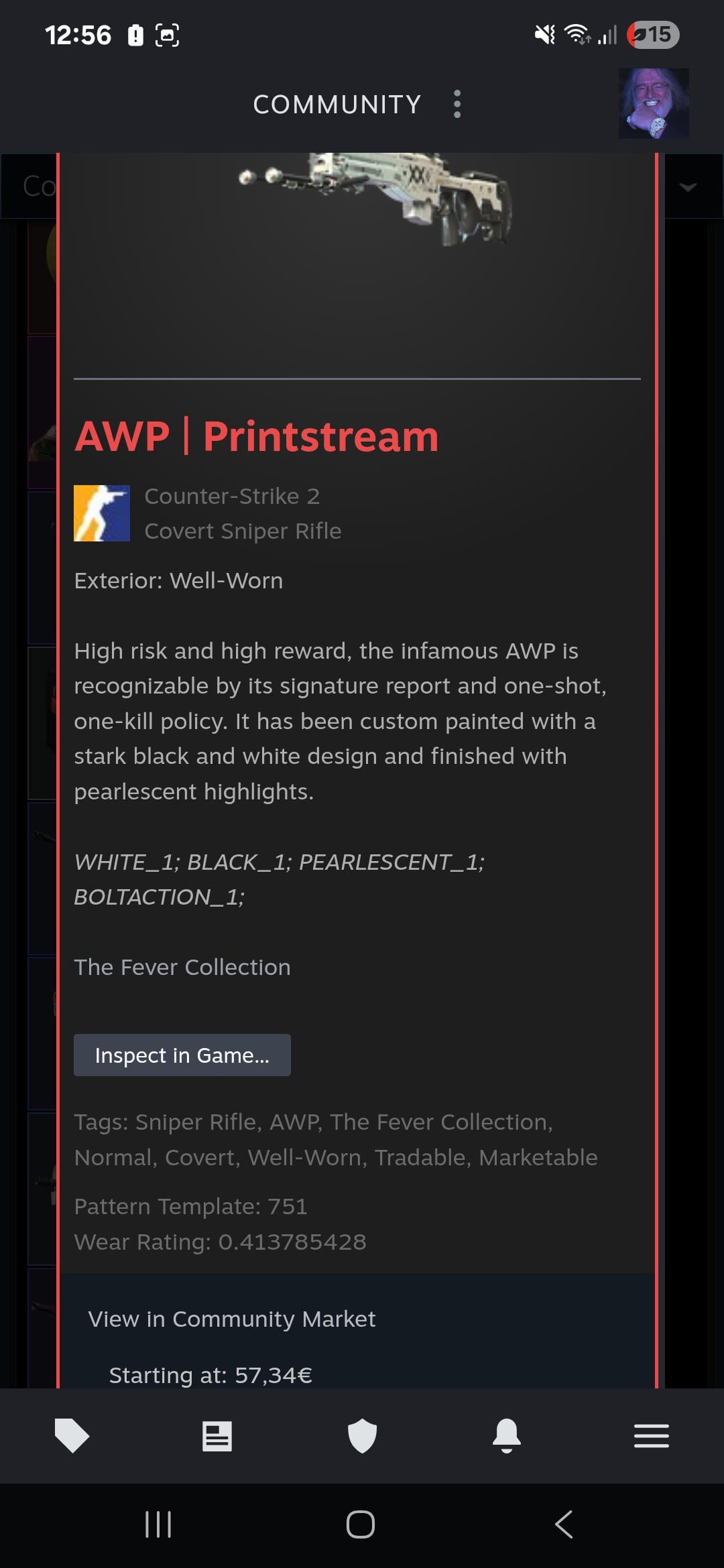Open the profile avatar picture
Viewport: 724px width, 1568px height.
click(654, 103)
